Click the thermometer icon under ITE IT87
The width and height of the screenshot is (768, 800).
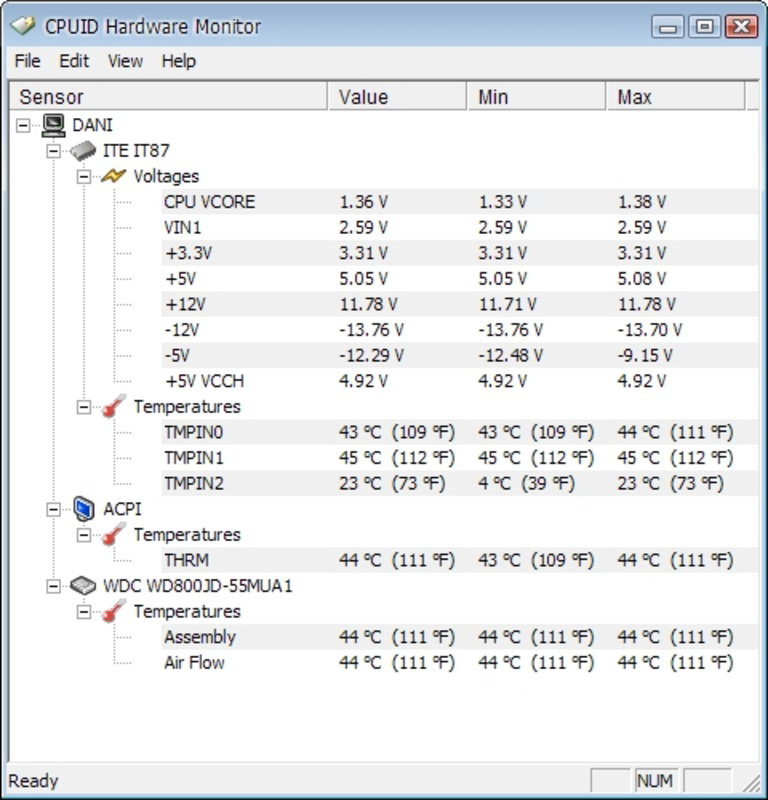[x=113, y=406]
